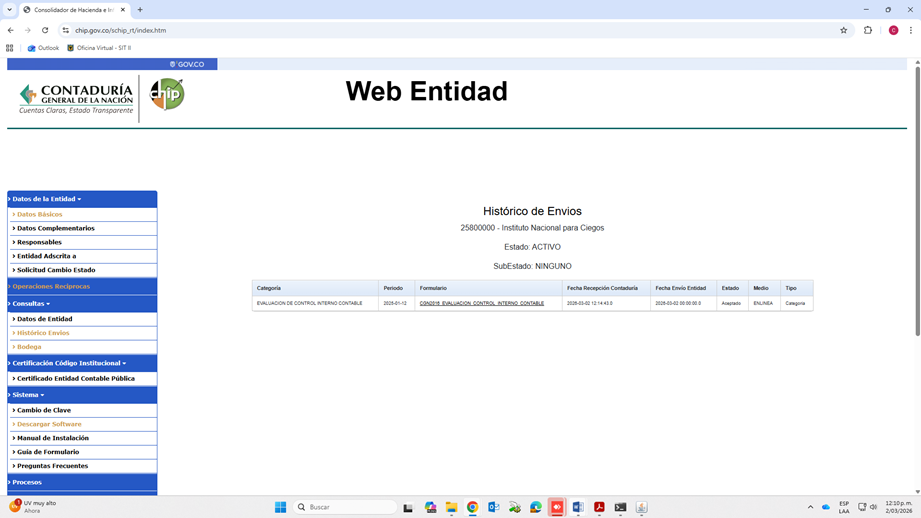The width and height of the screenshot is (921, 518).
Task: Open the Oficina Virtual - SIT II bookmark
Action: tap(99, 48)
